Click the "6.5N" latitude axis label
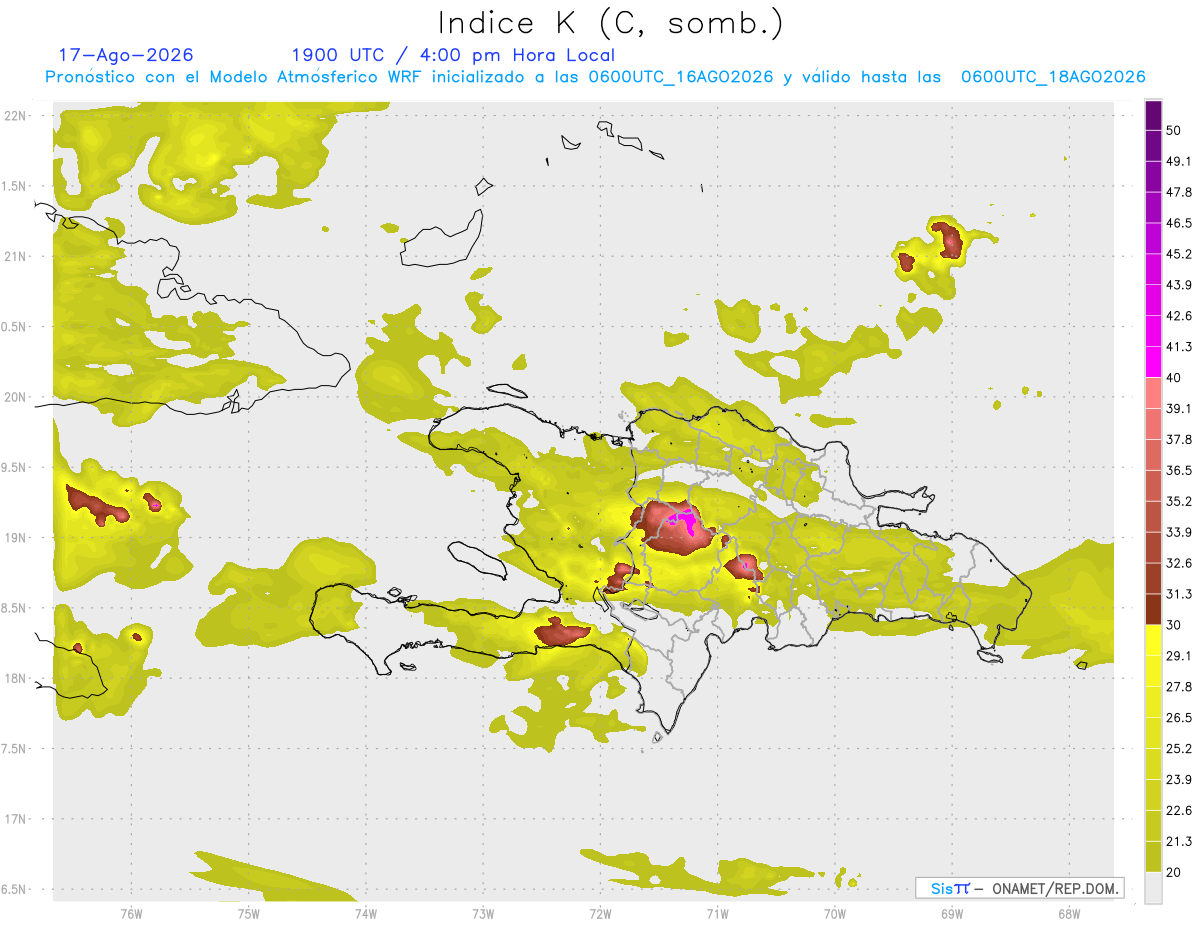The height and width of the screenshot is (927, 1200). [13, 890]
